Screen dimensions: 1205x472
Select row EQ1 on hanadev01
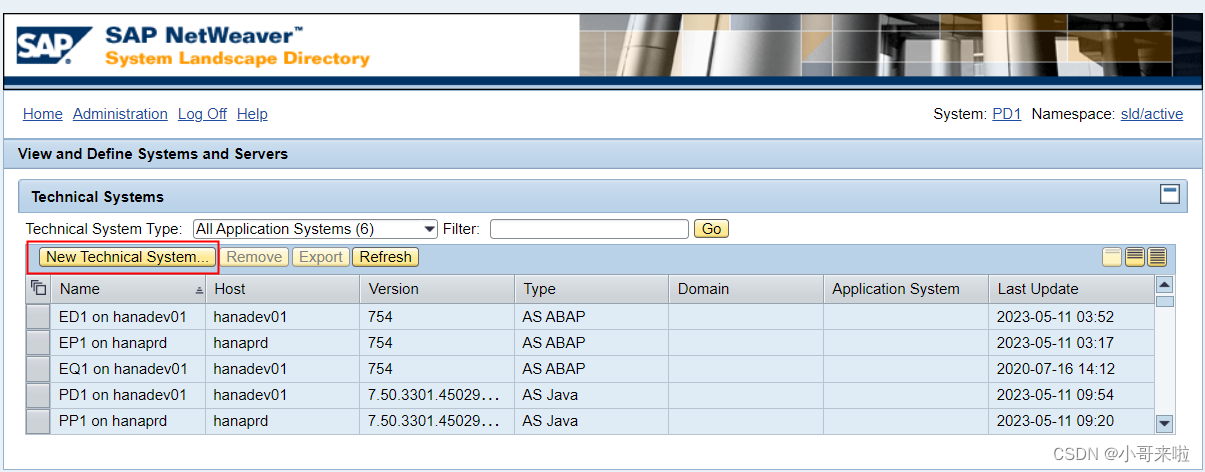coord(38,369)
